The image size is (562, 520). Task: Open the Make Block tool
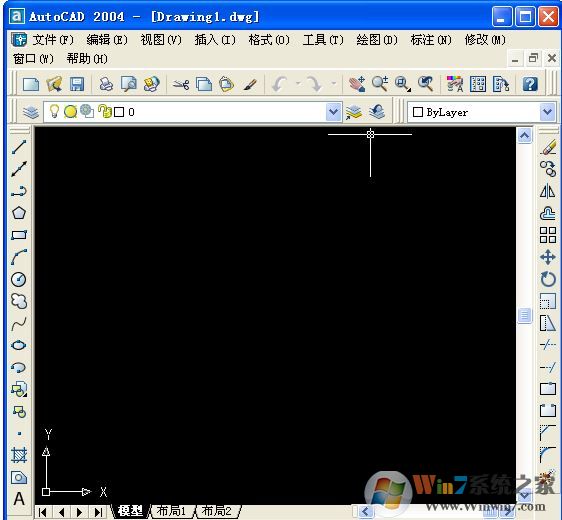19,411
